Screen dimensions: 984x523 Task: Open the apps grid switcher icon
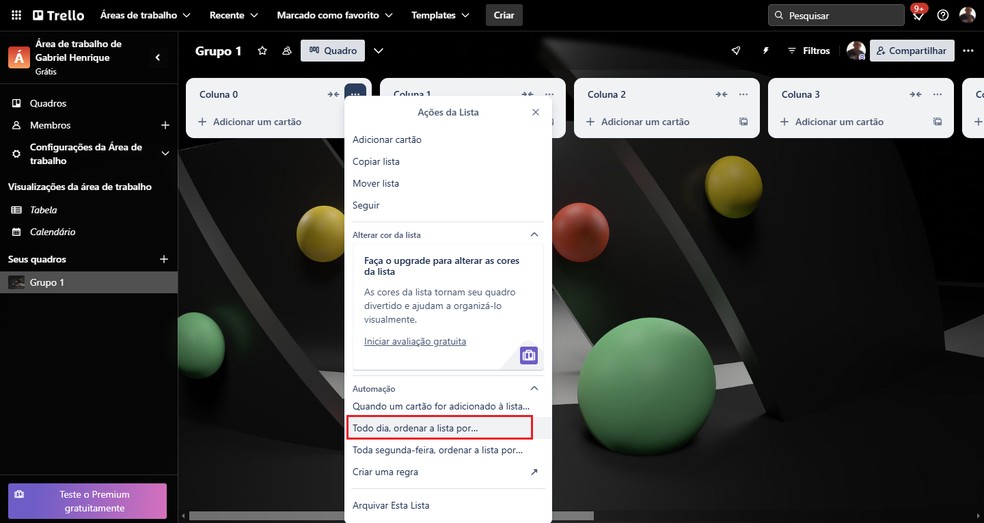click(16, 15)
